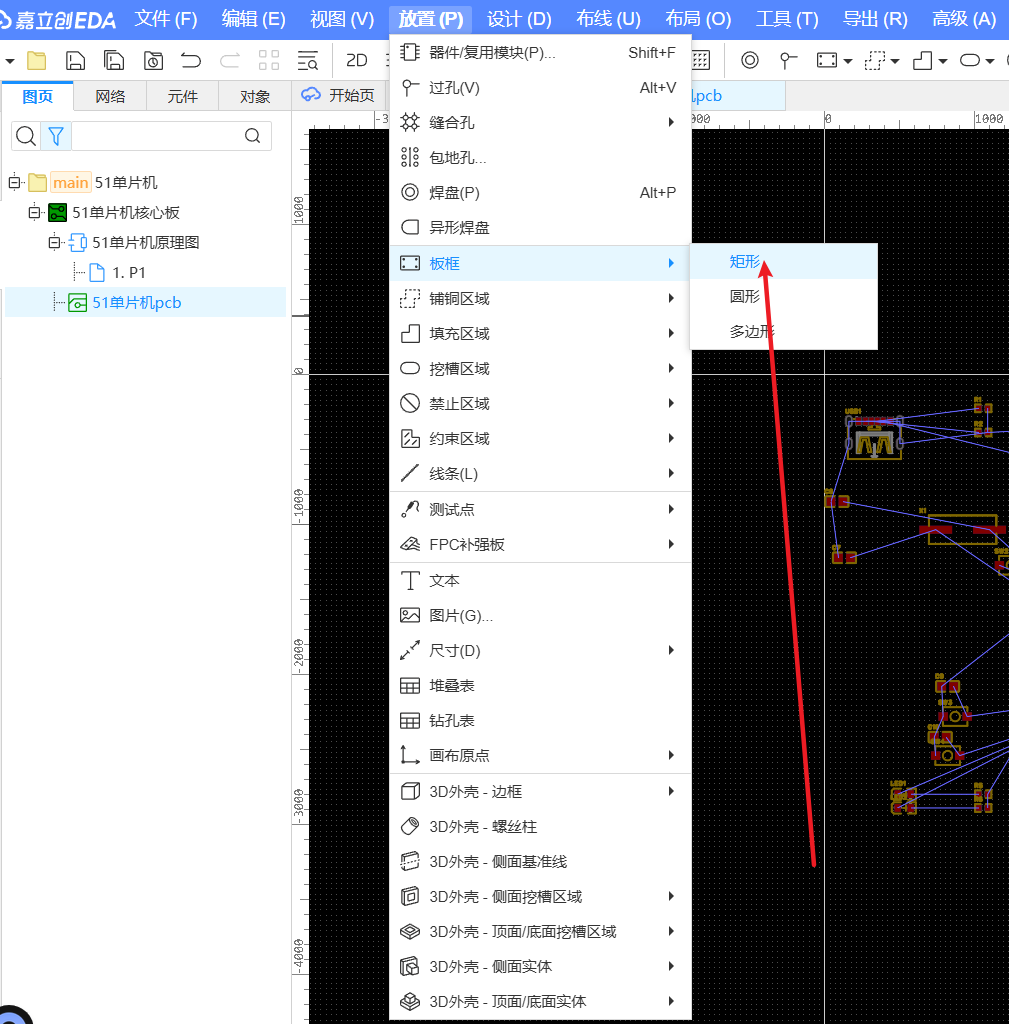Viewport: 1009px width, 1024px height.
Task: Select 异形焊盘 menu entry
Action: click(x=540, y=227)
